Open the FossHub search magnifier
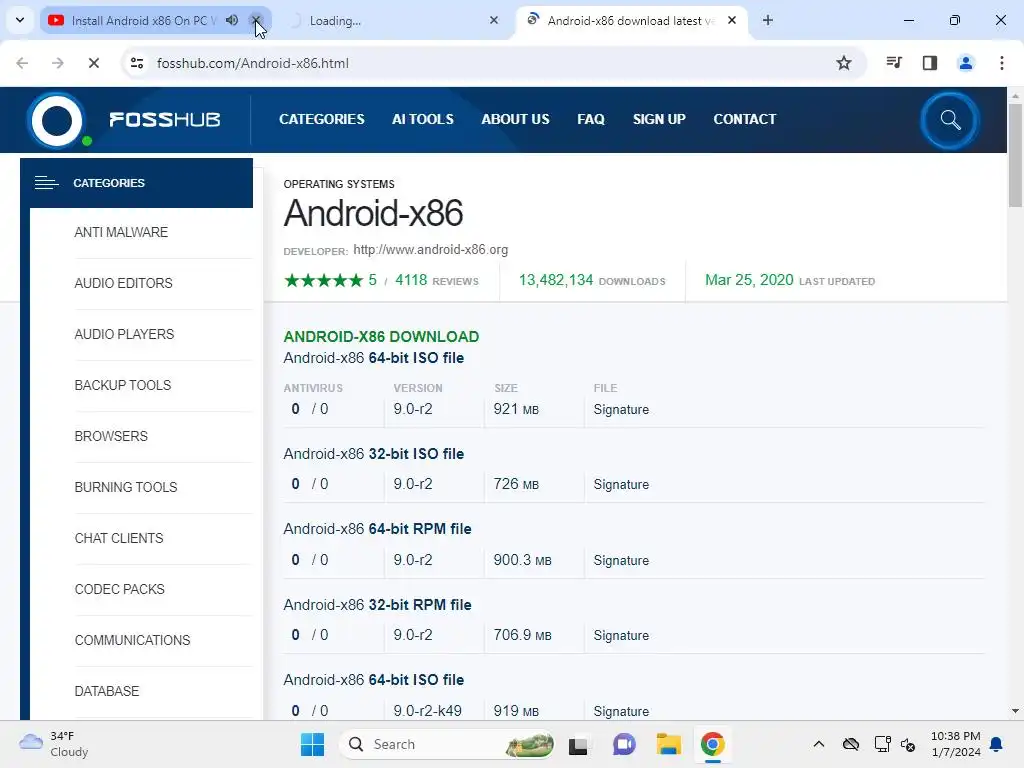This screenshot has width=1024, height=768. point(950,120)
